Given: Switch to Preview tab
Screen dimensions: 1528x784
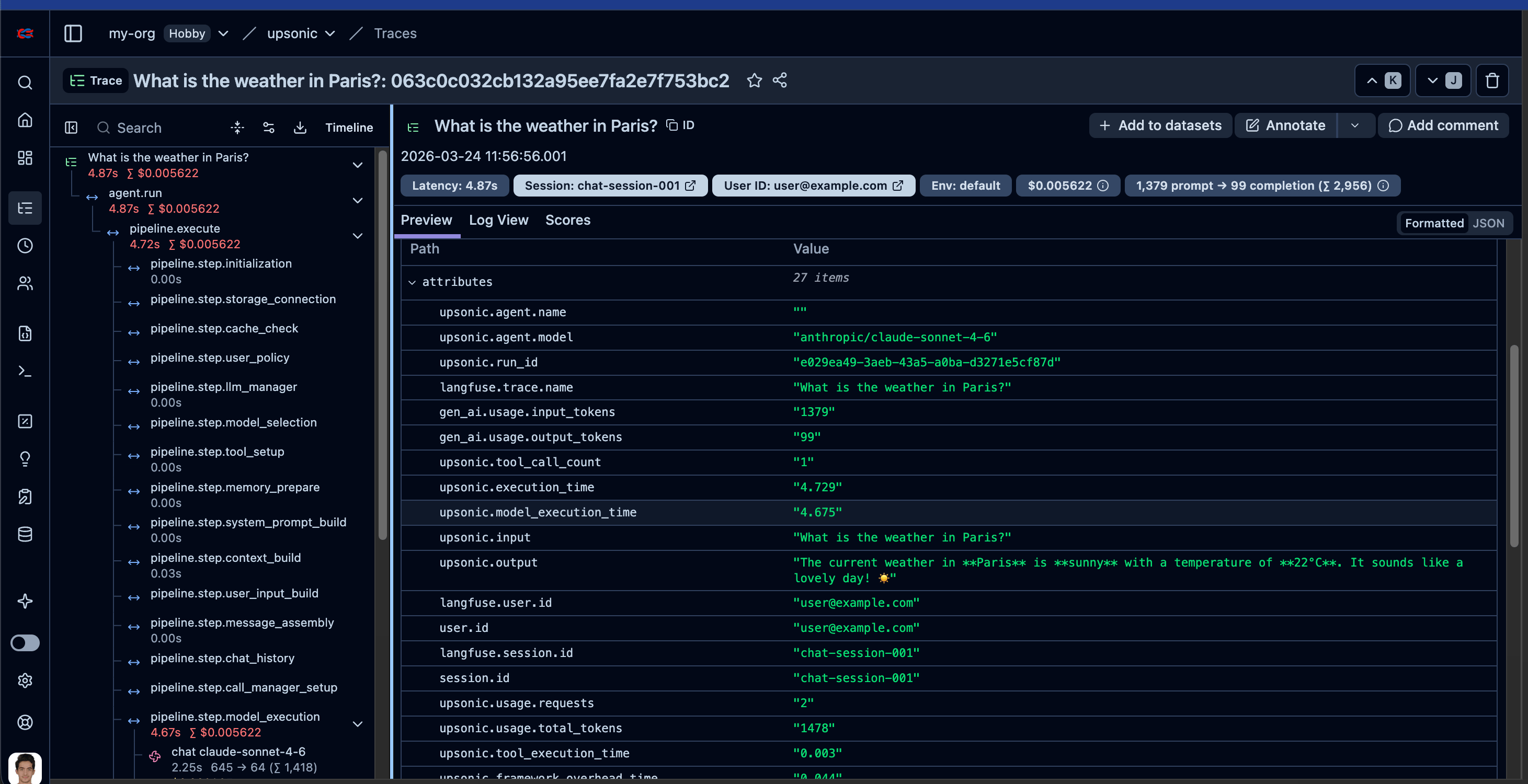Looking at the screenshot, I should point(426,220).
